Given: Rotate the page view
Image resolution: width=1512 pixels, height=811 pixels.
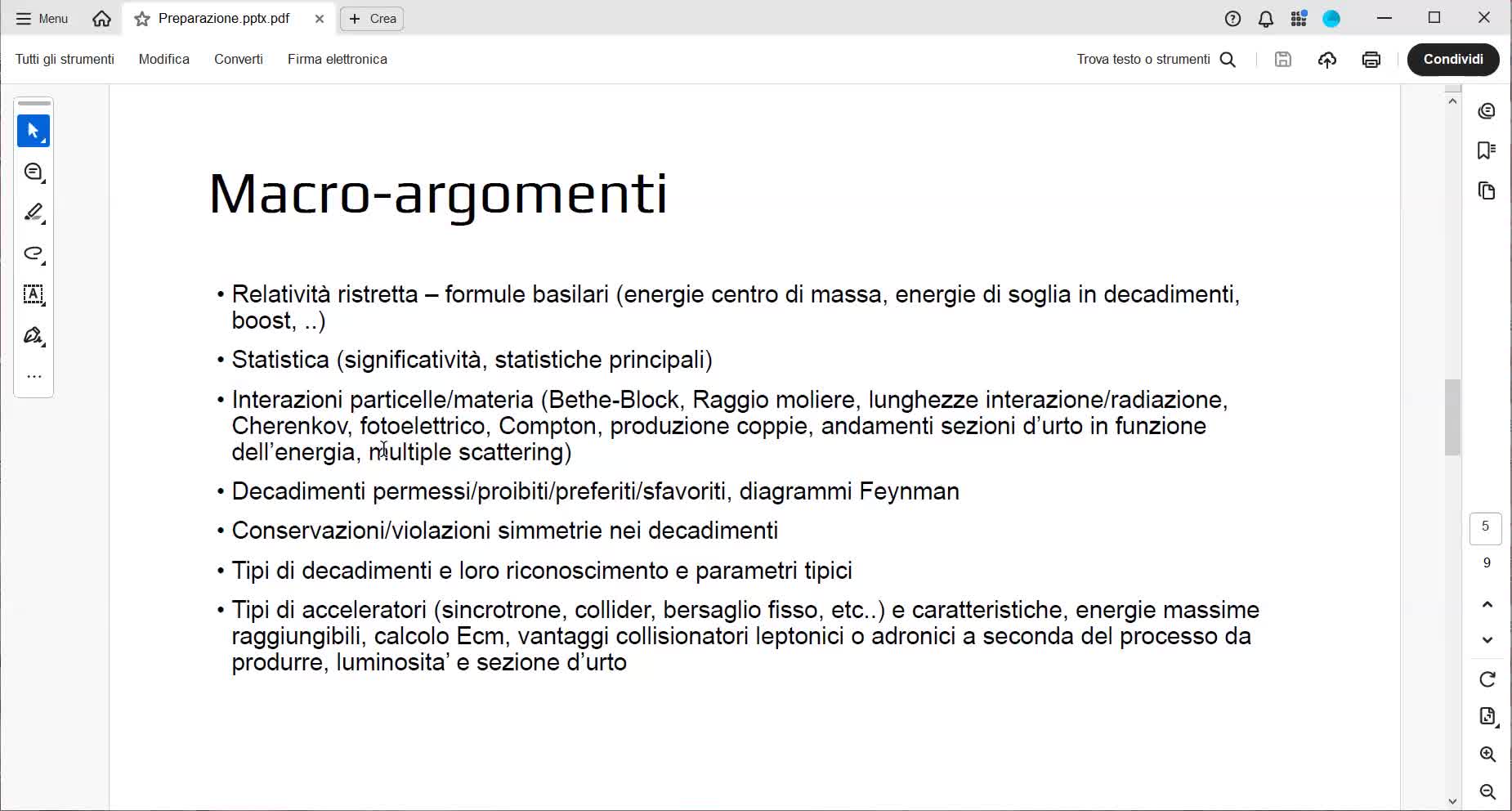Looking at the screenshot, I should 1487,679.
